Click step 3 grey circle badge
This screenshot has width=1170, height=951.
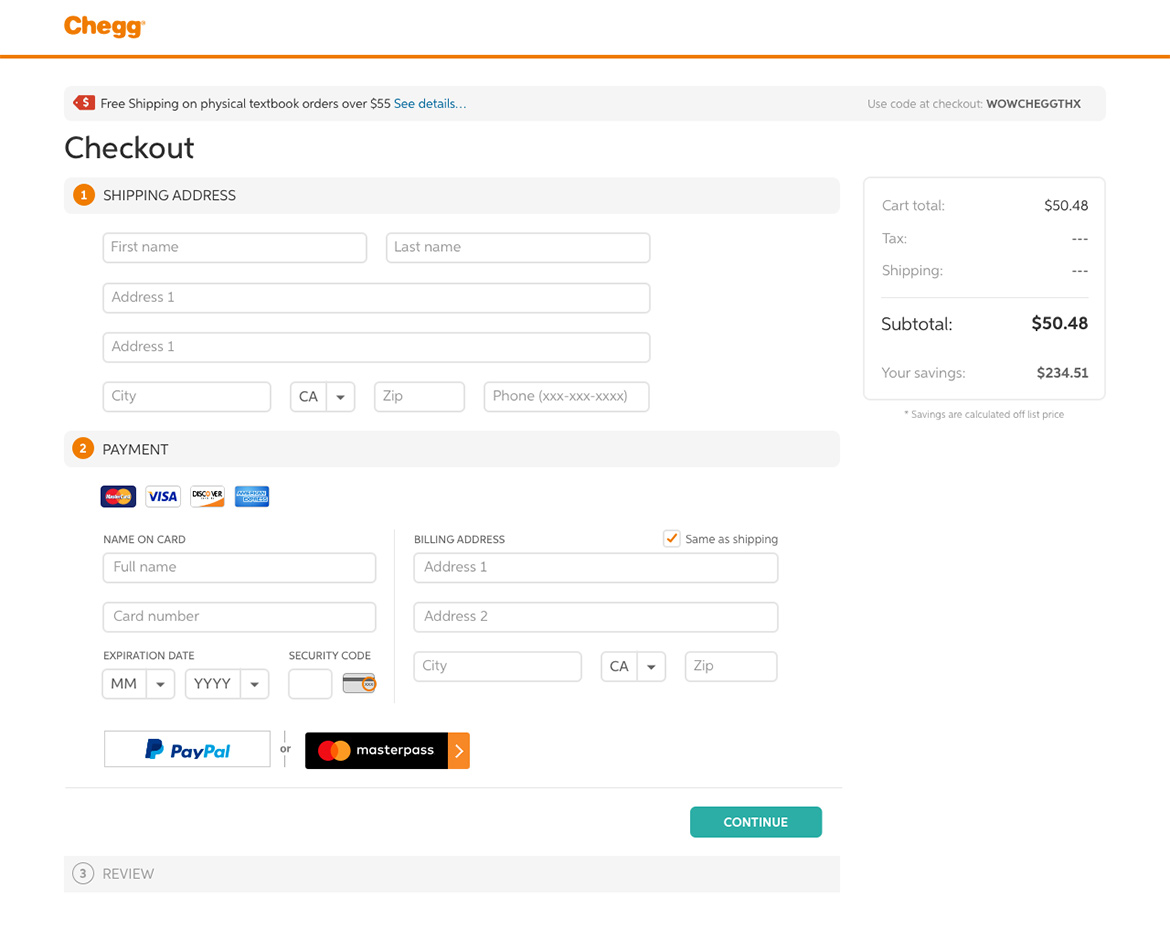pos(83,873)
